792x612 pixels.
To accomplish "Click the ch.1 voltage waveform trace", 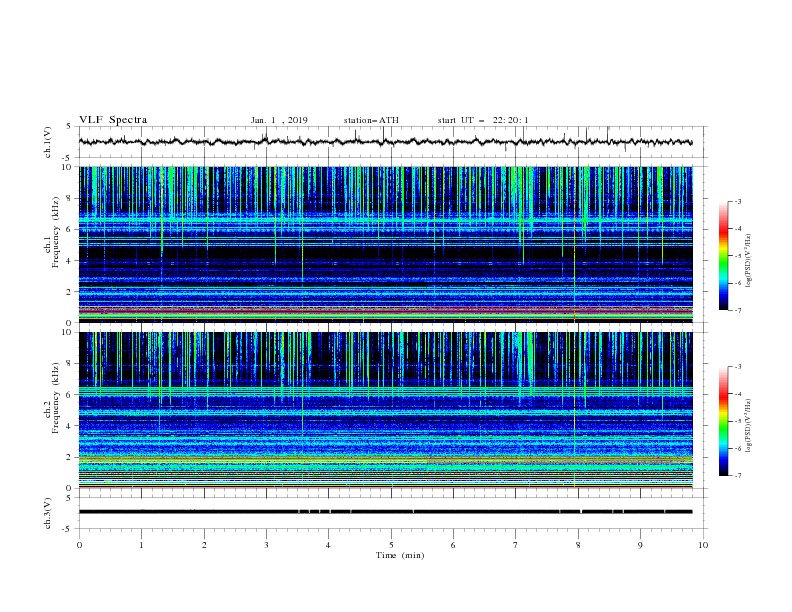I will click(x=385, y=142).
